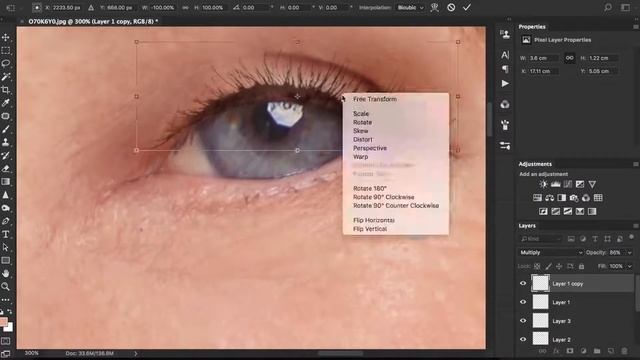Viewport: 640px width, 360px height.
Task: Toggle lock transparent pixels
Action: coord(537,266)
